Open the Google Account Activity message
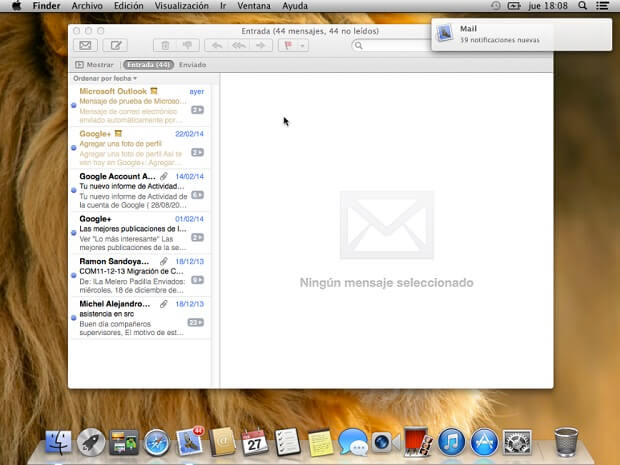 tap(140, 191)
